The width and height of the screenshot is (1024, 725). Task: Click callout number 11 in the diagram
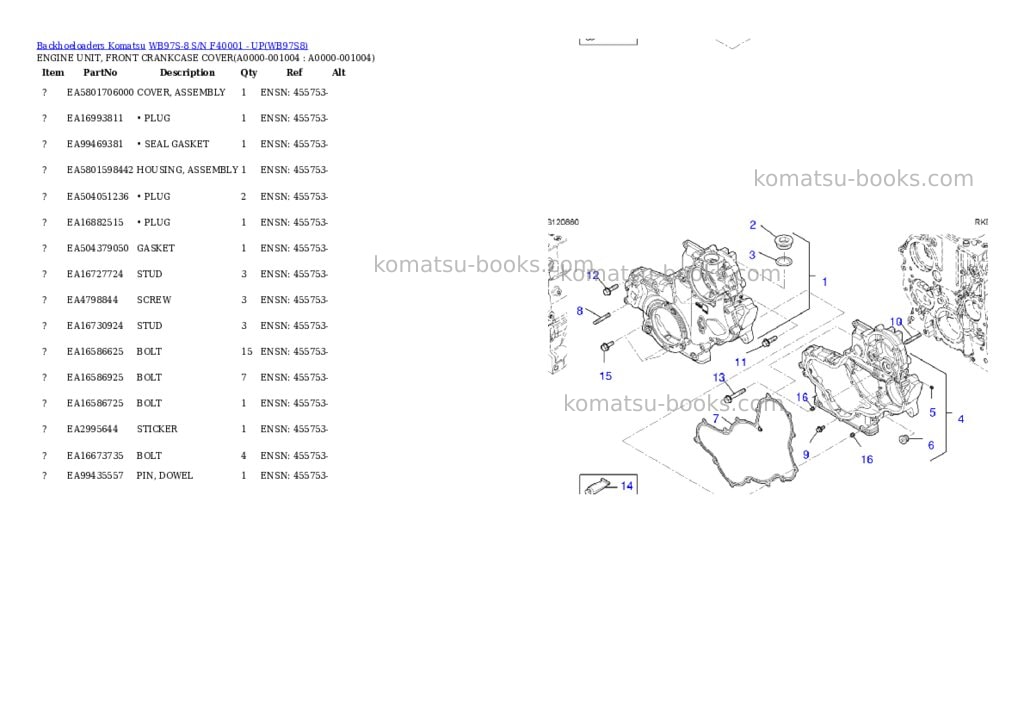[x=741, y=362]
